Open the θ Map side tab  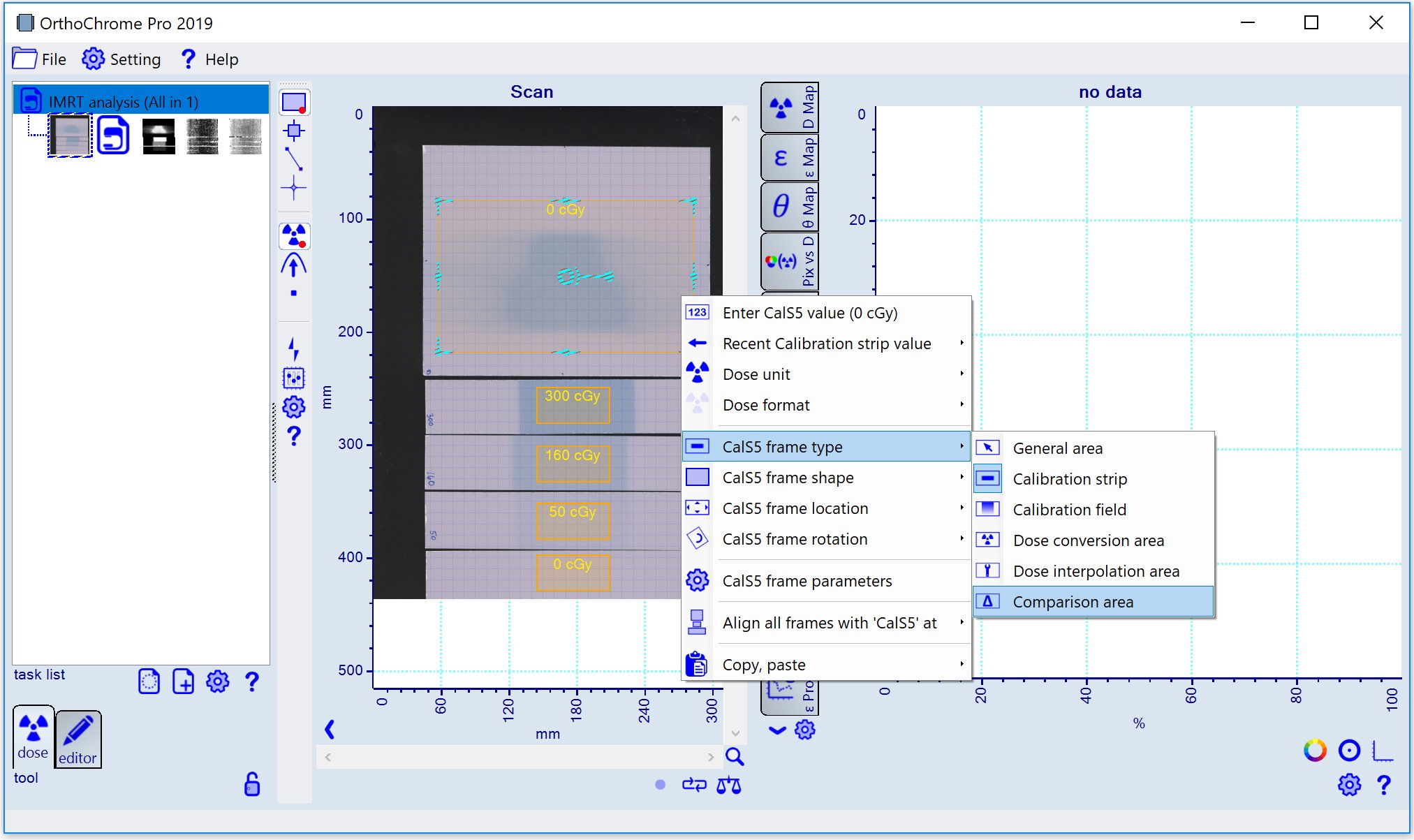pyautogui.click(x=789, y=207)
